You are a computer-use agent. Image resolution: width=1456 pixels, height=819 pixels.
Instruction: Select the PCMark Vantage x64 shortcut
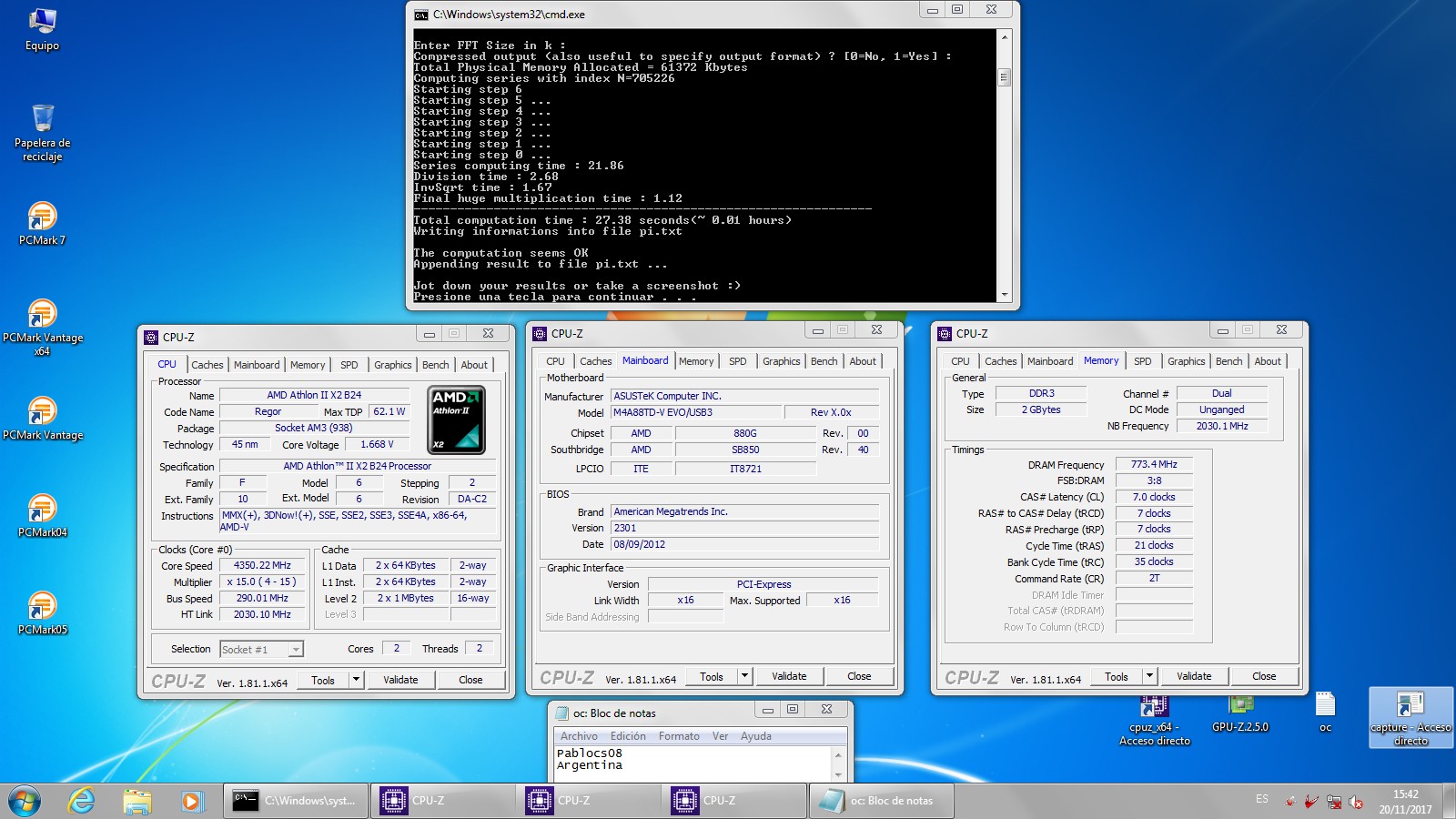pos(42,328)
